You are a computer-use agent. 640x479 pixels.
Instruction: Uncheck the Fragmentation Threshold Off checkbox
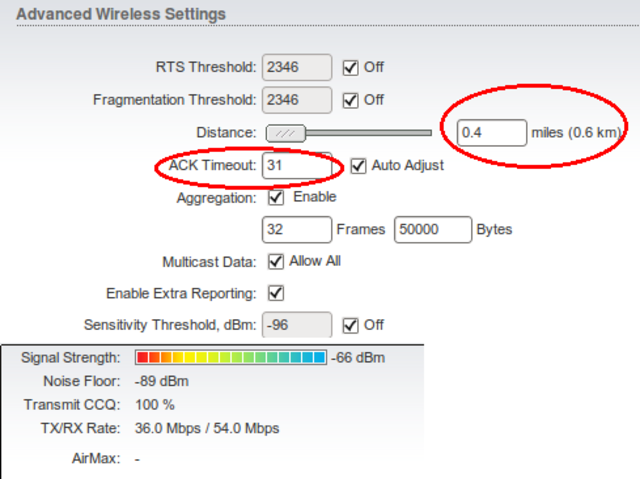click(350, 100)
